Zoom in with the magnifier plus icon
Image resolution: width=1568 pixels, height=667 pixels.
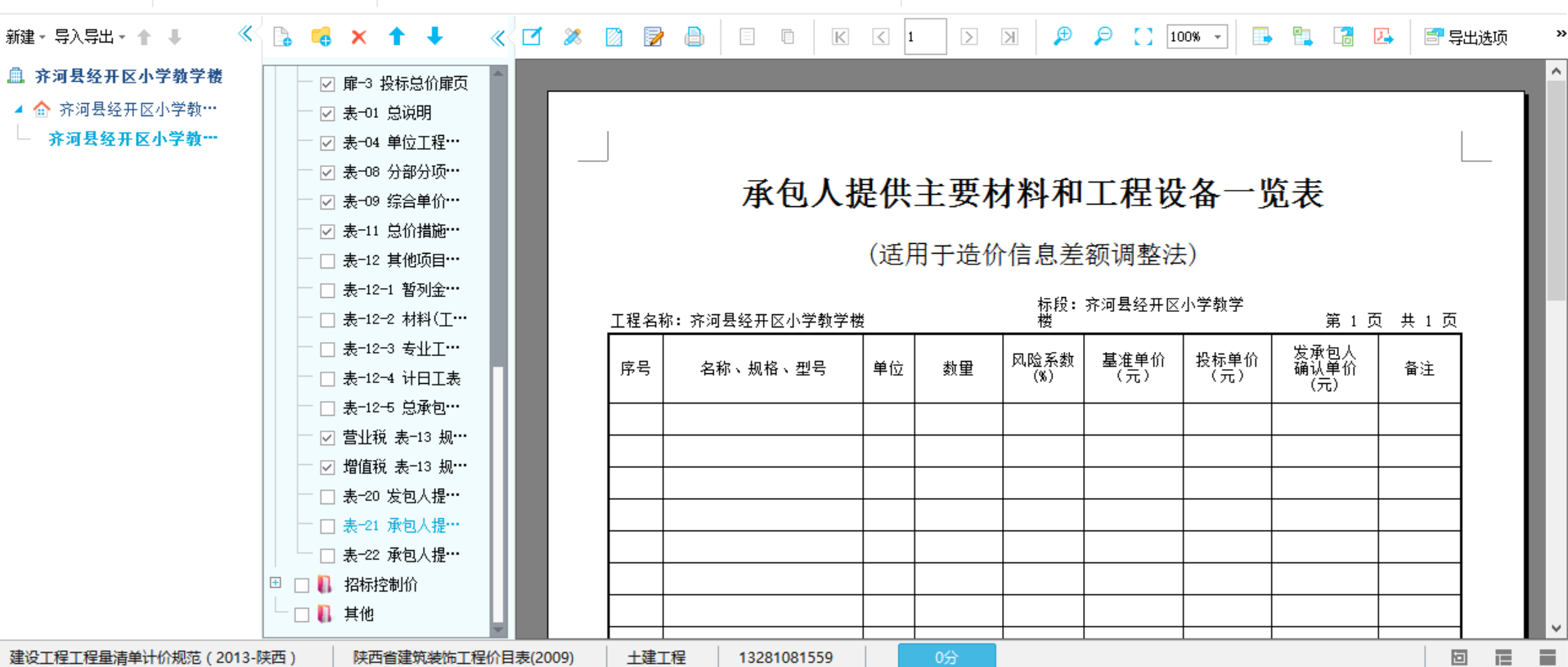tap(1063, 36)
